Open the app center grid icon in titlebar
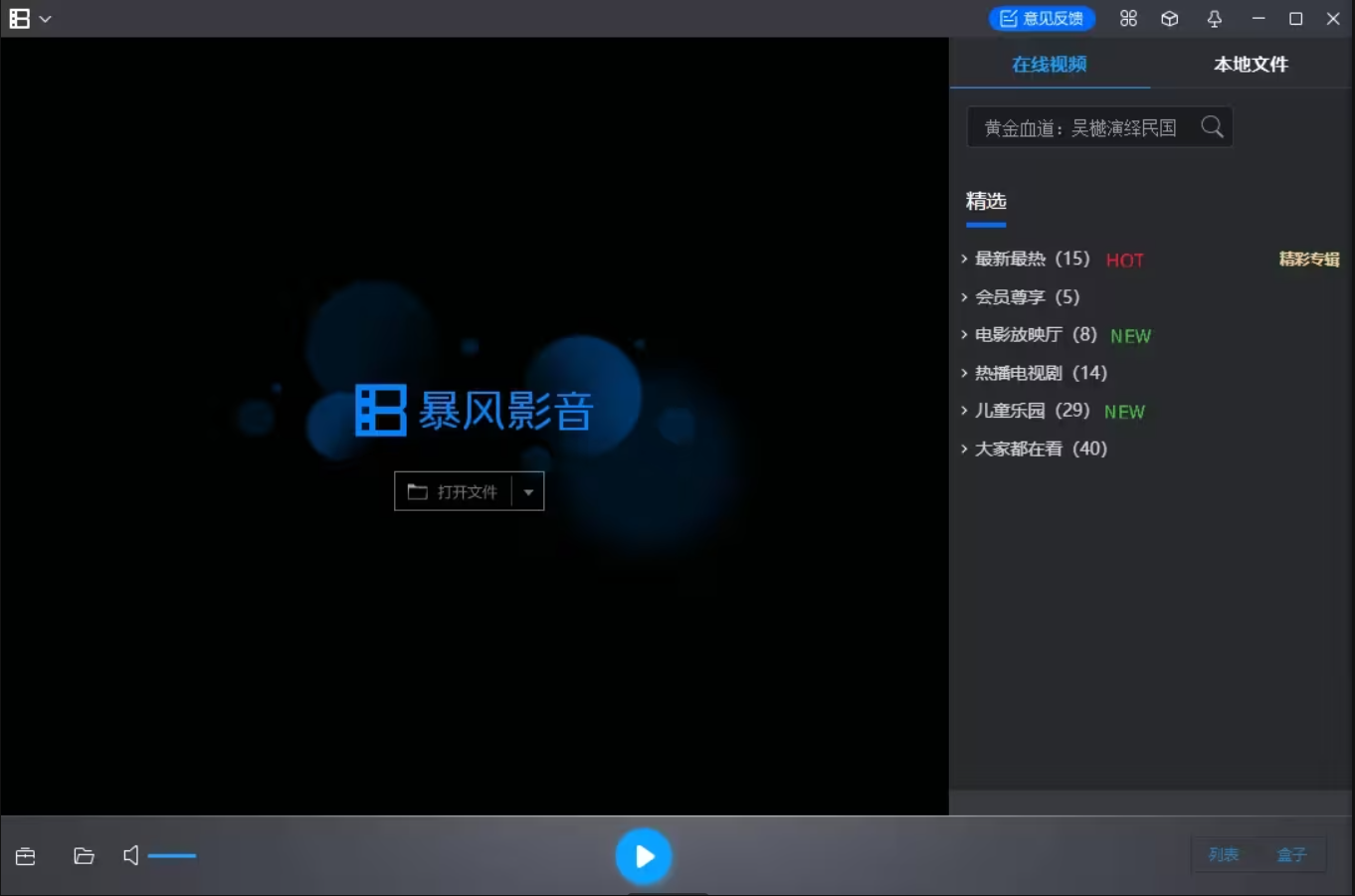The width and height of the screenshot is (1355, 896). click(1128, 18)
